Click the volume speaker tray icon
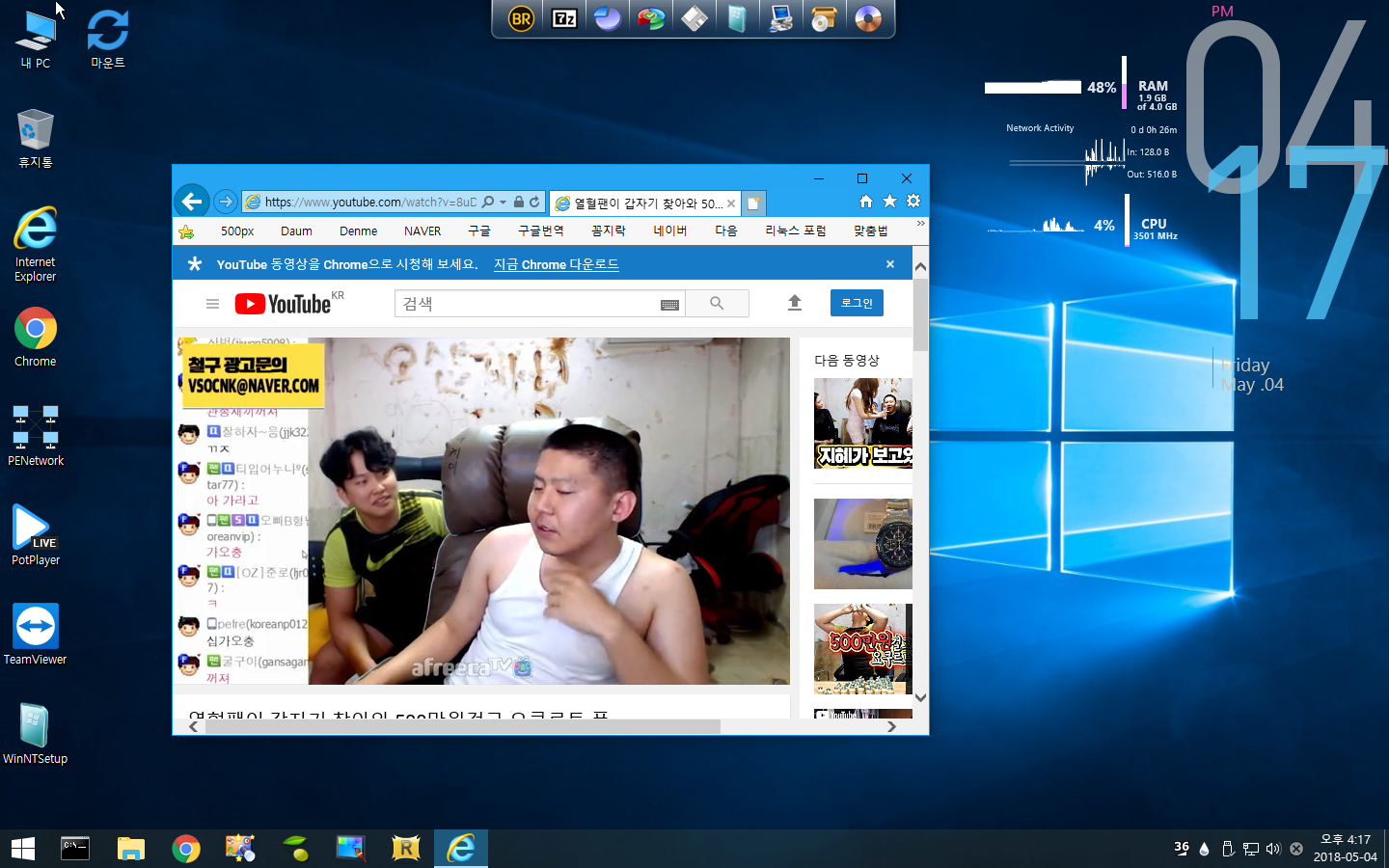Screen dimensions: 1389x868 pyautogui.click(x=1273, y=849)
